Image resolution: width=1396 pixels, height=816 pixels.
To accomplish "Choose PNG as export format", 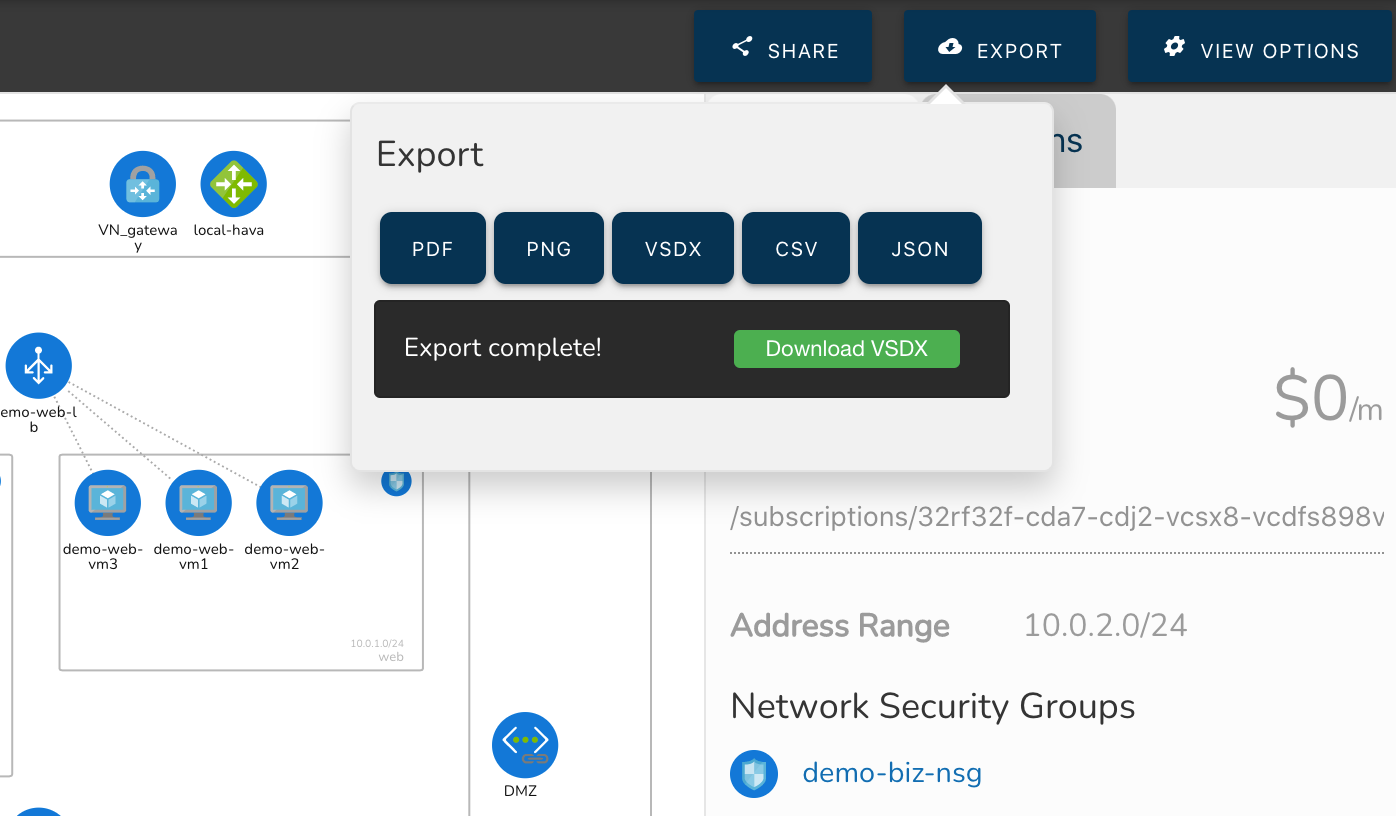I will pyautogui.click(x=548, y=248).
